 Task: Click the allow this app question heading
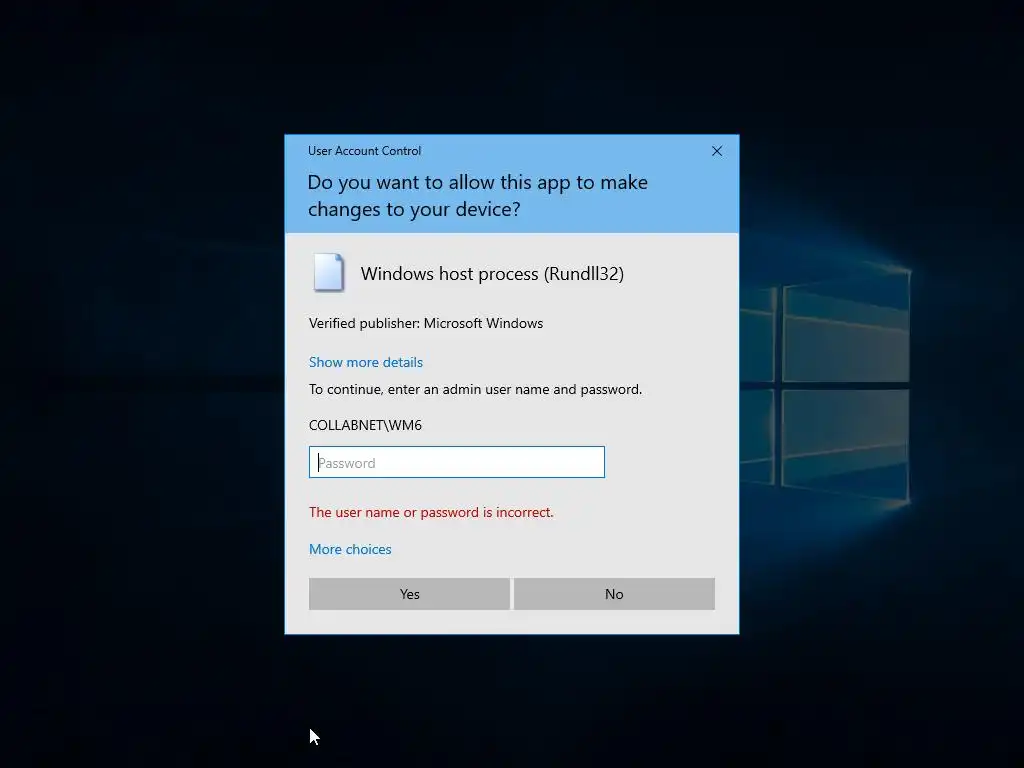[477, 195]
